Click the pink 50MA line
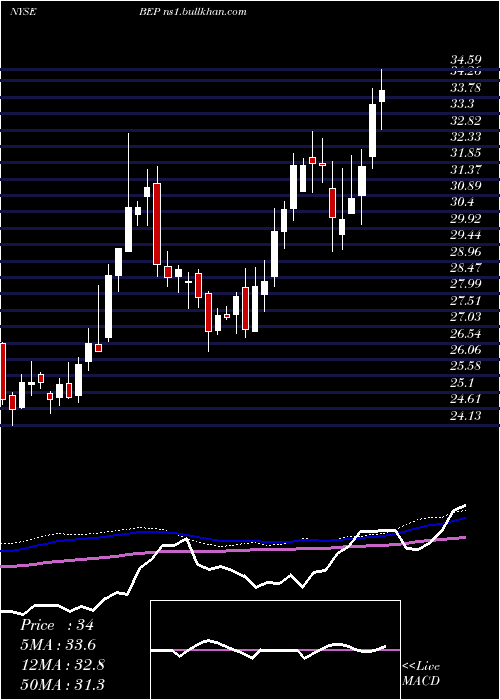This screenshot has width=500, height=700. [x=232, y=552]
